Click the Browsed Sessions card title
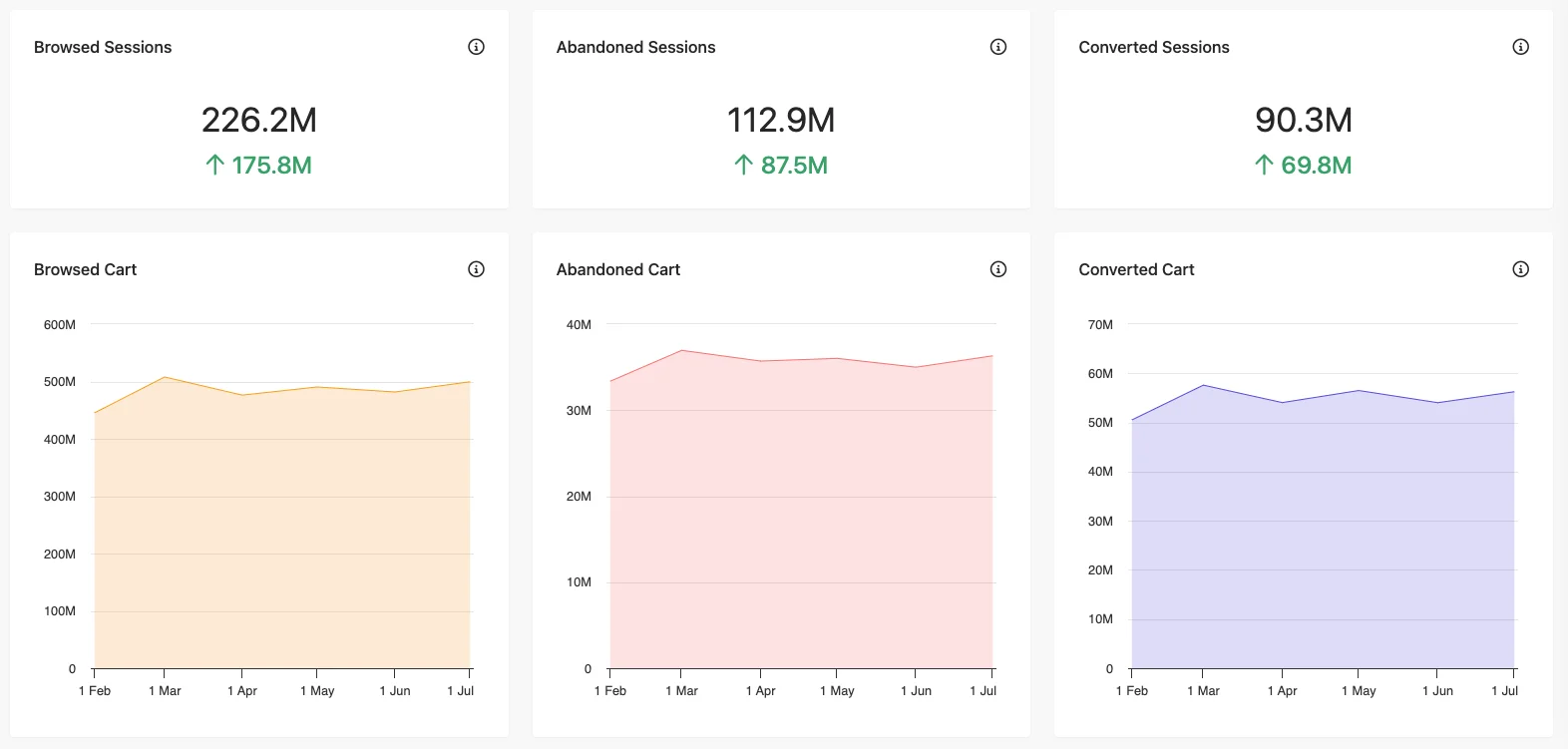This screenshot has height=749, width=1568. click(103, 47)
